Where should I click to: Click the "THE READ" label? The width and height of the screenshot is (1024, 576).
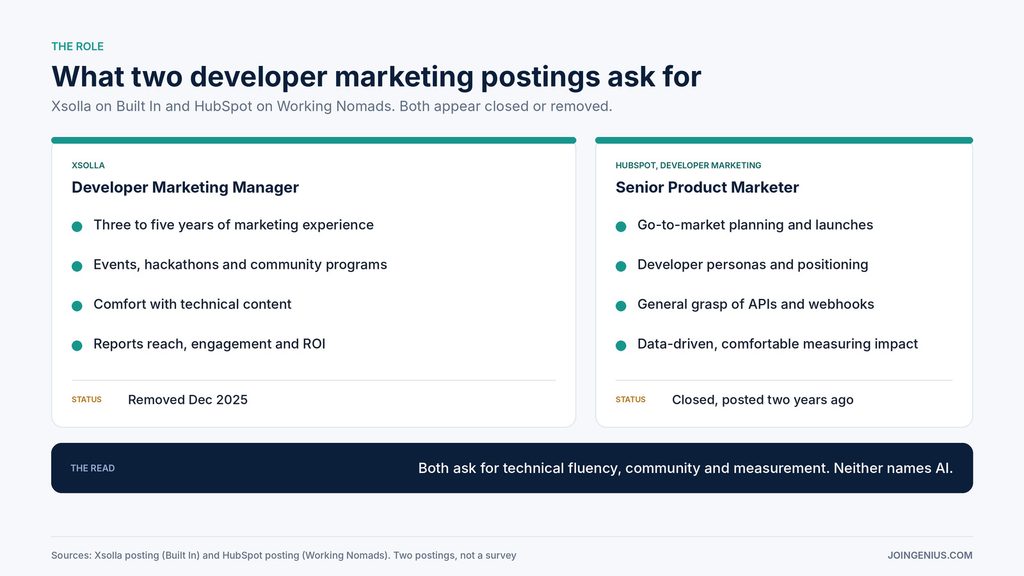pos(93,468)
